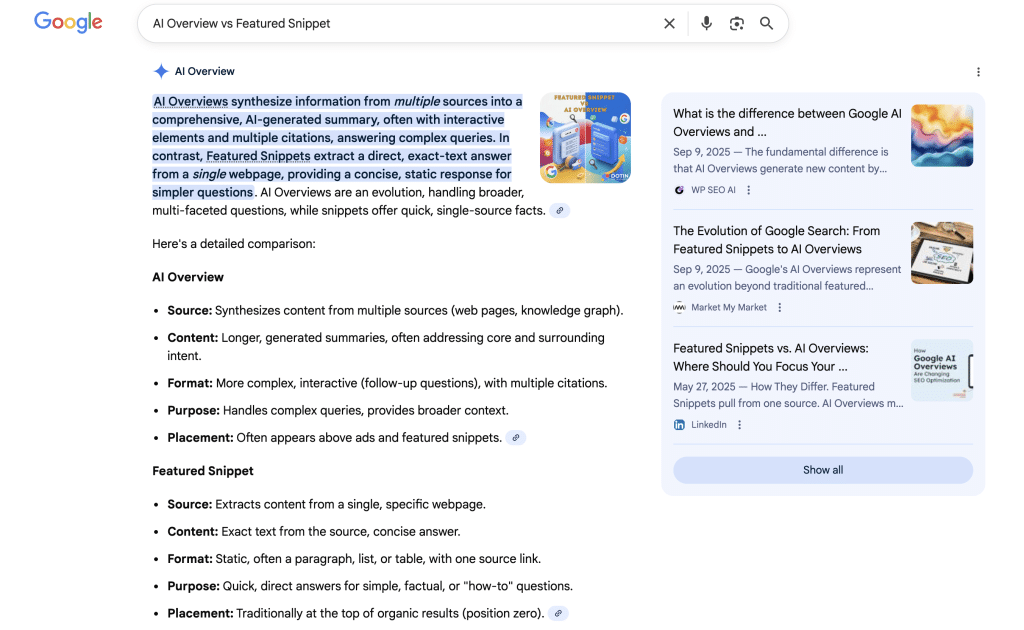Click 'Sep 9, 2025 — The fundamental difference' snippet

pos(780,160)
